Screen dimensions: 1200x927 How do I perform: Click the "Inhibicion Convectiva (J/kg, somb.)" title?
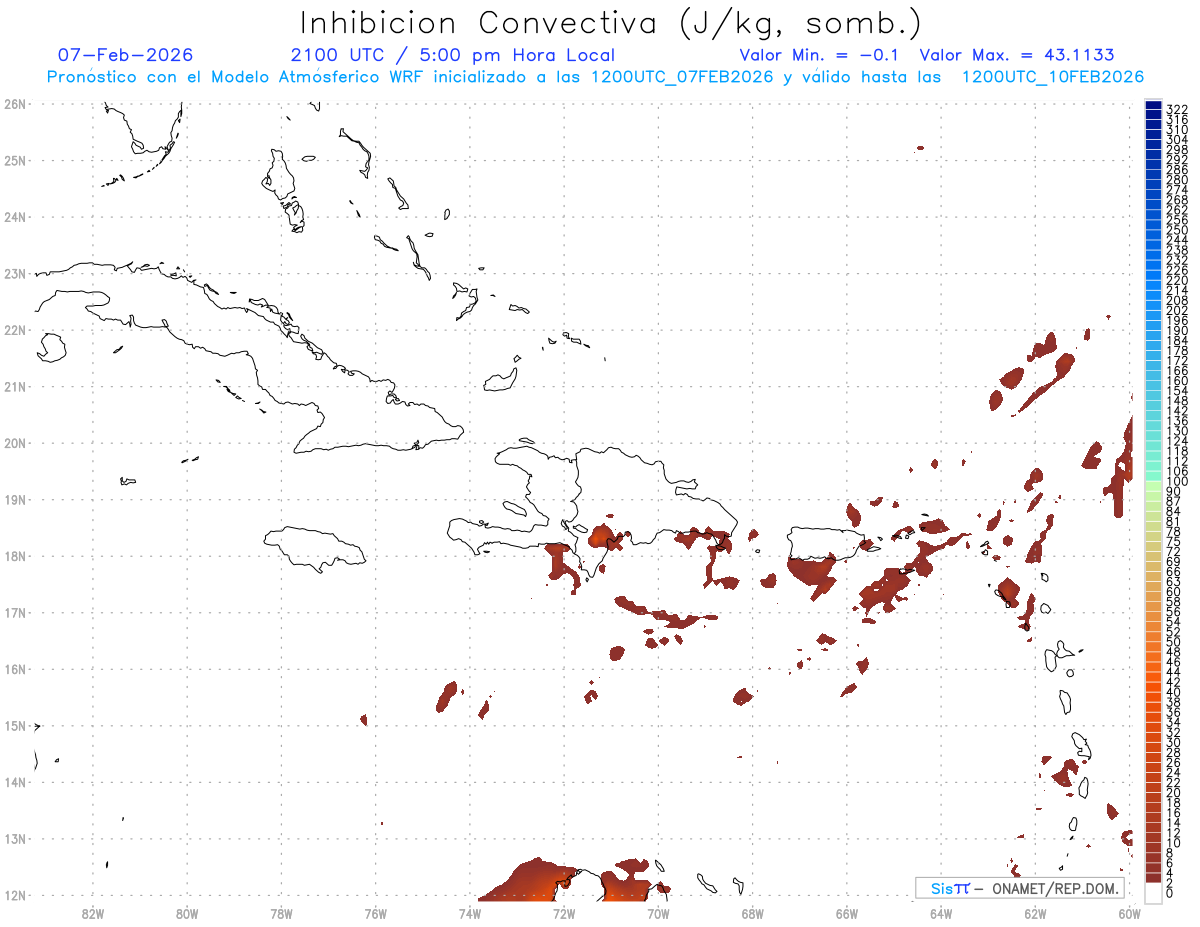(610, 23)
